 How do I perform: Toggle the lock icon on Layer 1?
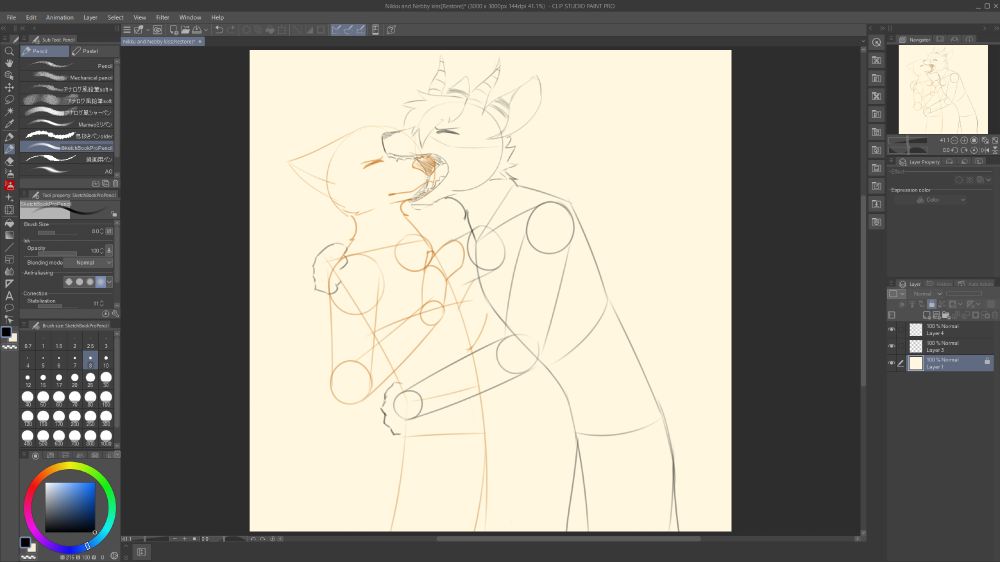click(x=987, y=362)
